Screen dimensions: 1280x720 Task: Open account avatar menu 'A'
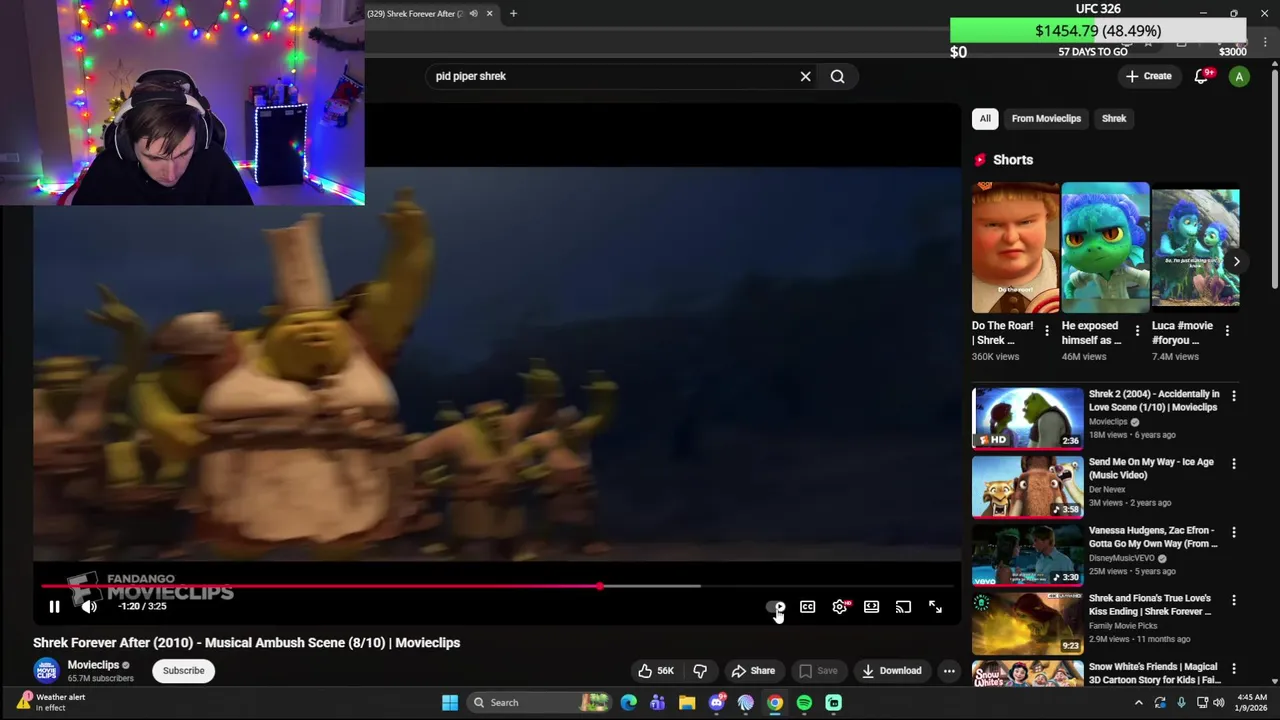coord(1239,77)
